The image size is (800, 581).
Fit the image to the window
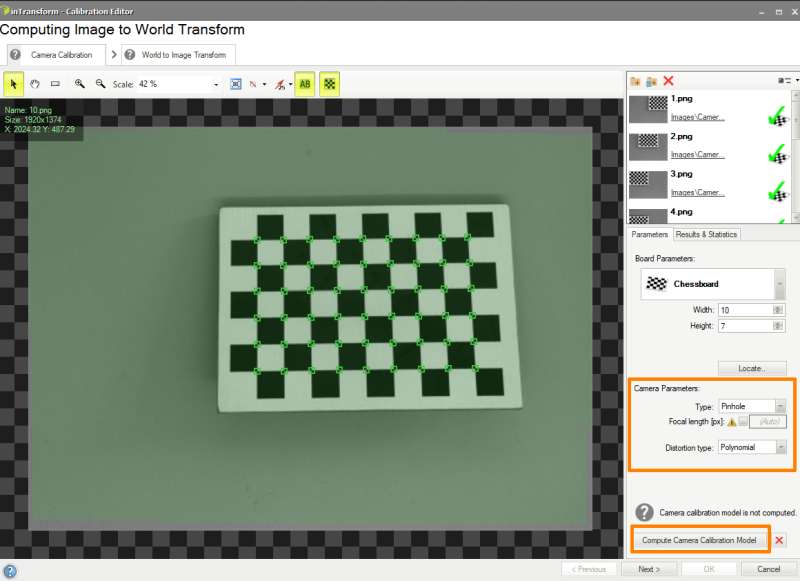point(236,84)
